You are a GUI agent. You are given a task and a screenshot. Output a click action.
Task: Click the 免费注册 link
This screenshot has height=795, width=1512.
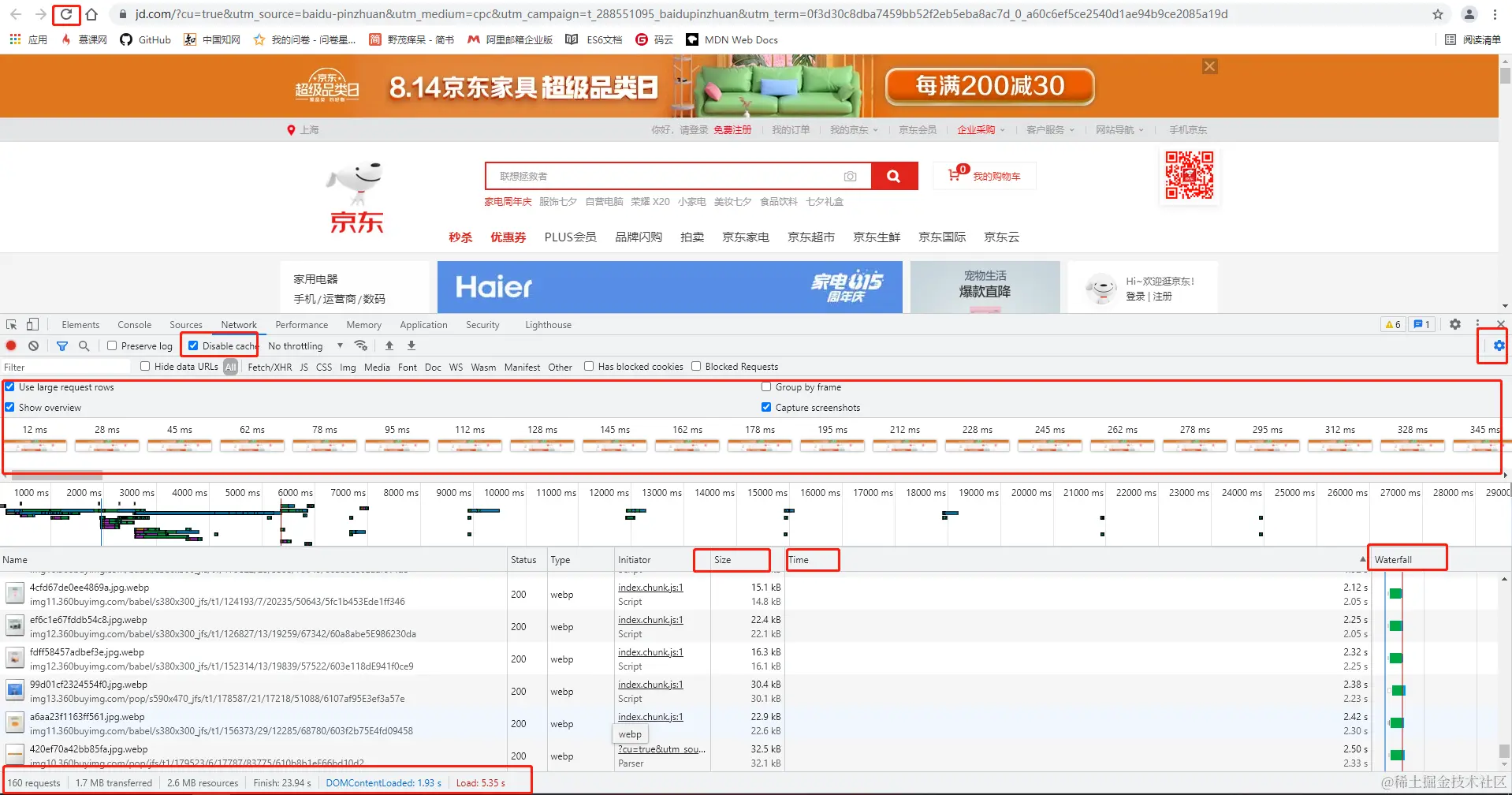pos(732,130)
